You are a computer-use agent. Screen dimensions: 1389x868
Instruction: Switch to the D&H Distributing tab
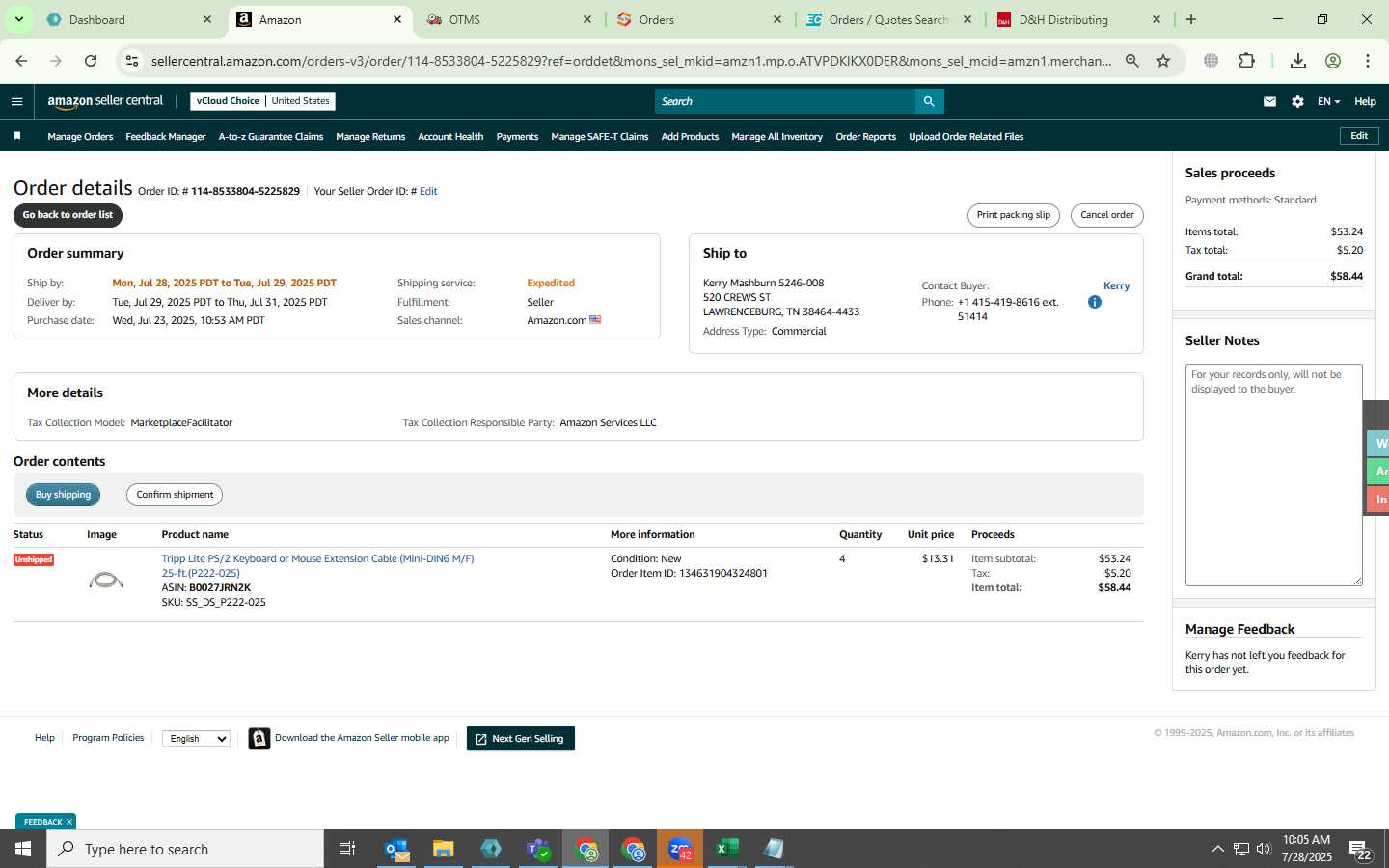1079,19
